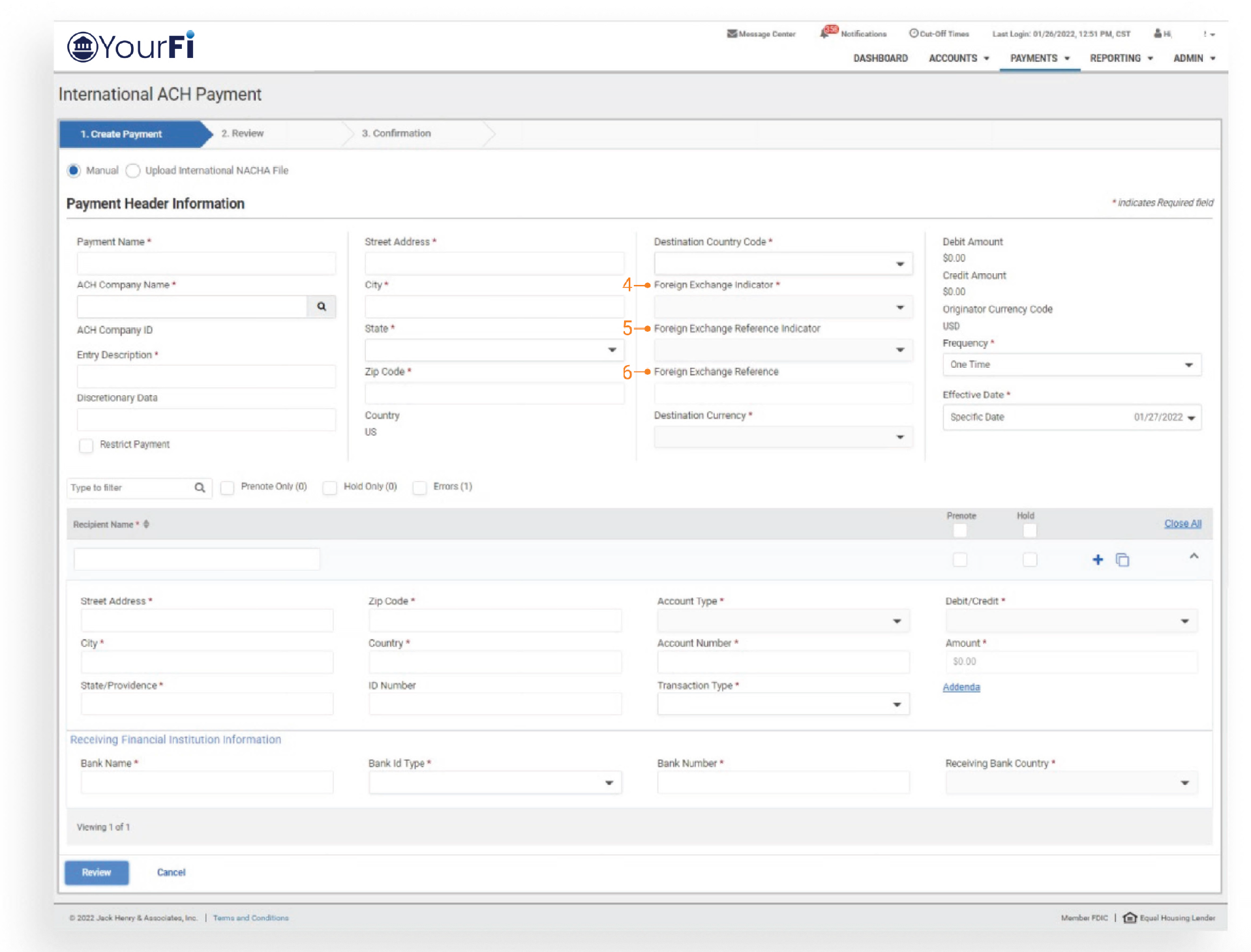Image resolution: width=1251 pixels, height=952 pixels.
Task: Open the Message Center envelope icon
Action: [732, 34]
